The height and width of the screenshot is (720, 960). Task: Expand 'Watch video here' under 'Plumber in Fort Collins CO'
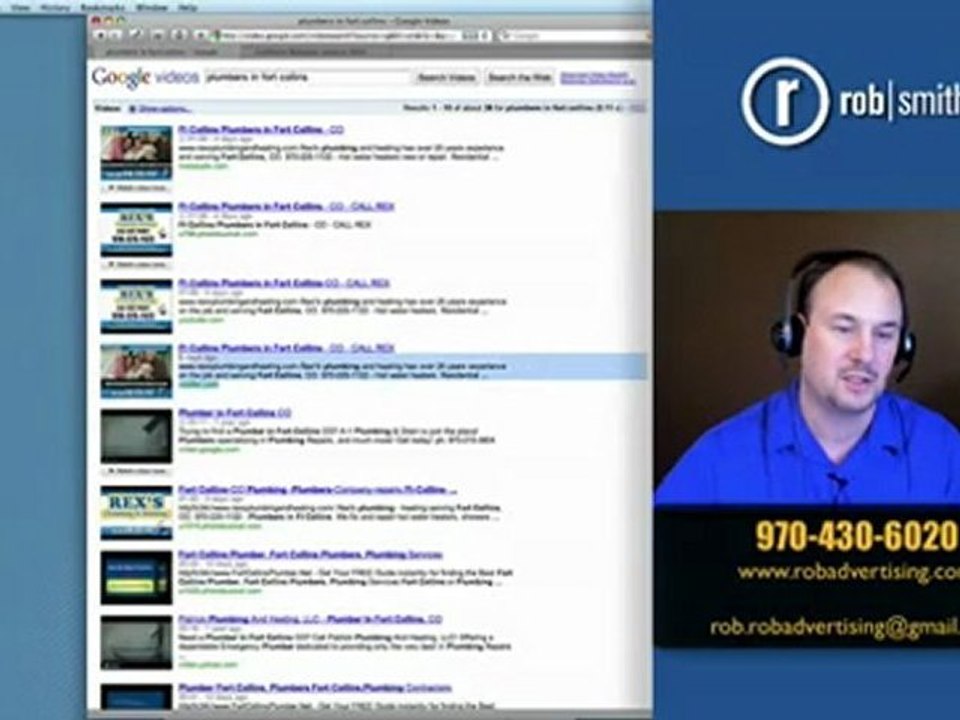coord(137,471)
